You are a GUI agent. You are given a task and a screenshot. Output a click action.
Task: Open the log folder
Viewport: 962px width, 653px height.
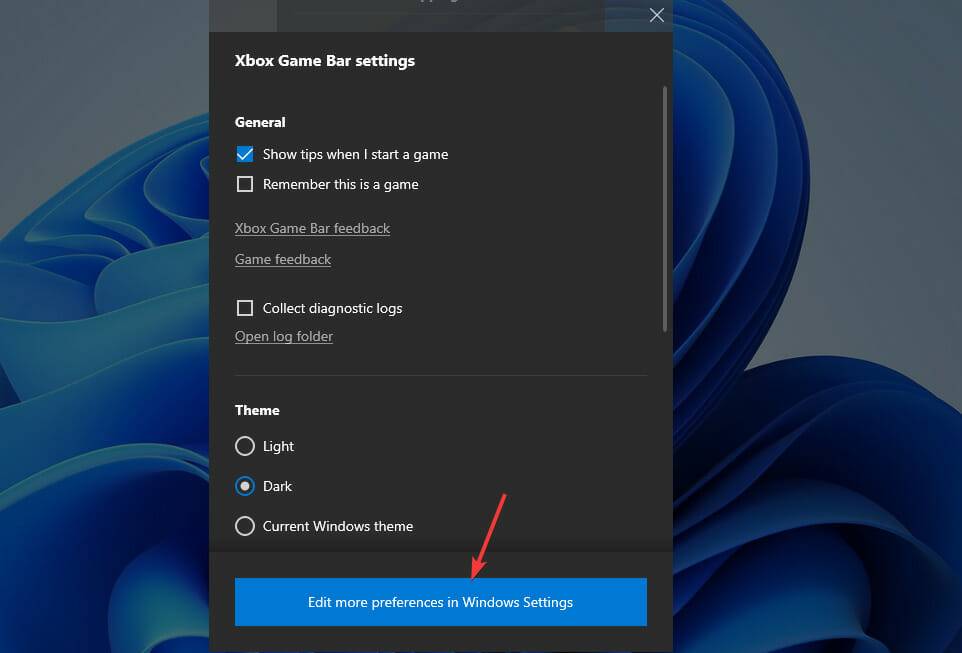(x=283, y=336)
